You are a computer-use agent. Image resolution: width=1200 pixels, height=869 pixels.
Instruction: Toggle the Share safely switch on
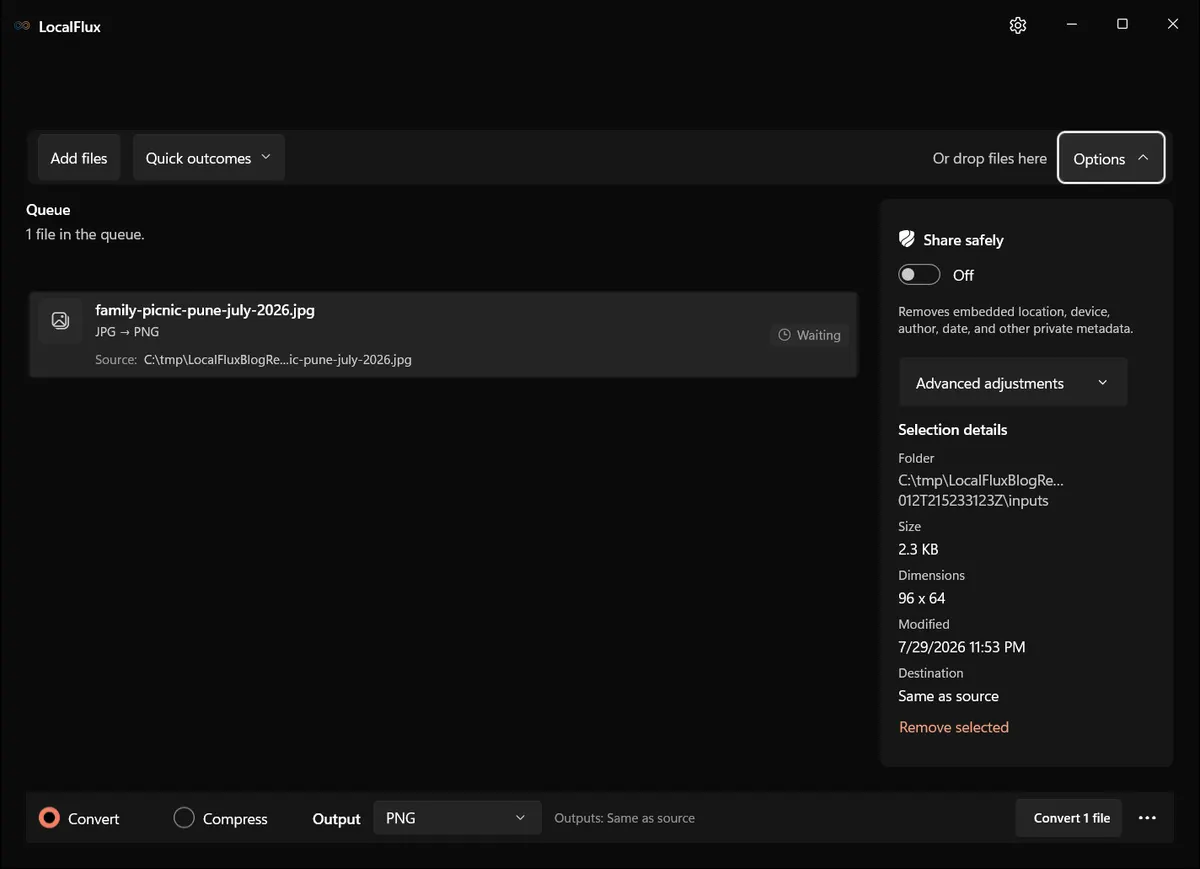click(x=919, y=275)
